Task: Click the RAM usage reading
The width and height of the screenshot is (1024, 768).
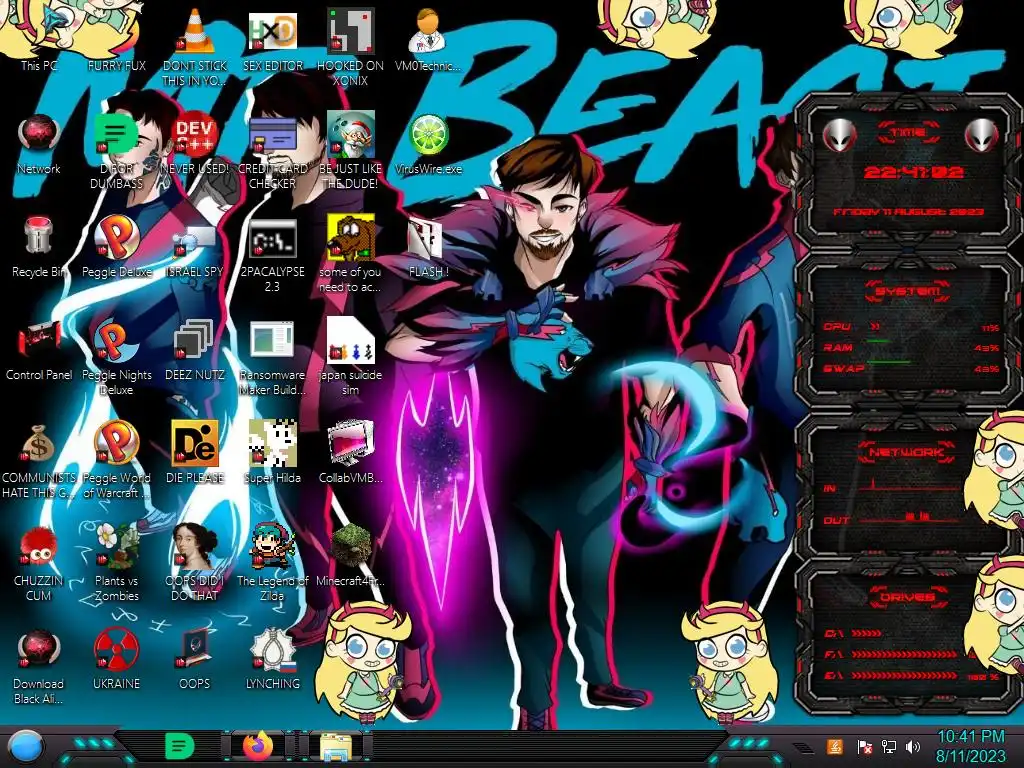Action: (x=986, y=348)
